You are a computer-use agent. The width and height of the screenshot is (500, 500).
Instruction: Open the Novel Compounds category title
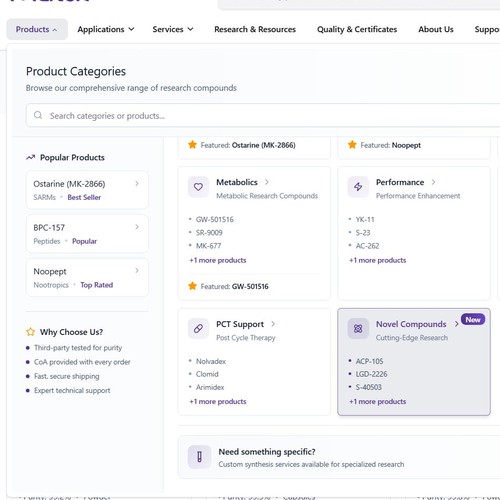(411, 324)
